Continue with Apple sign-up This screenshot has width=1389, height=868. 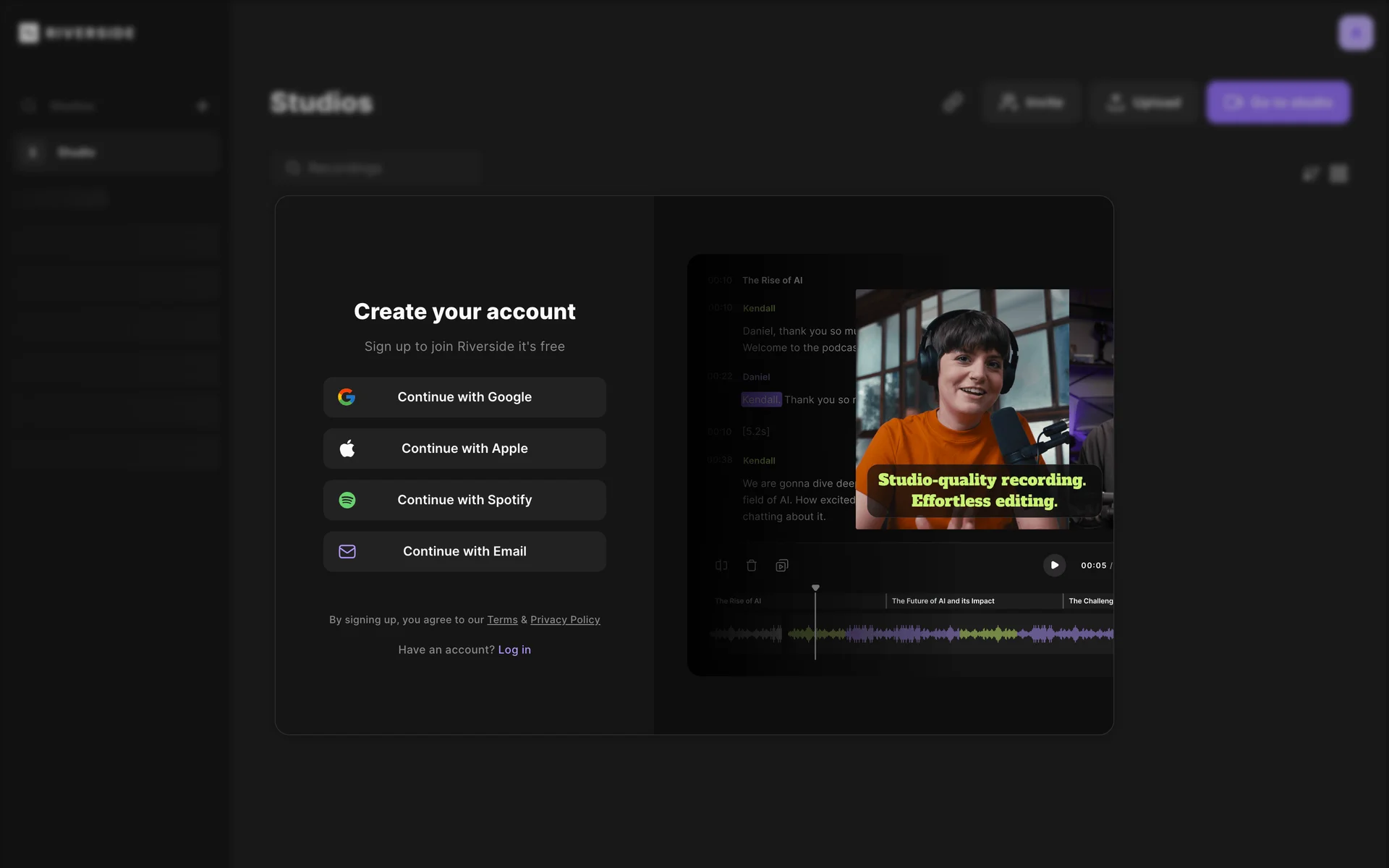pyautogui.click(x=464, y=448)
